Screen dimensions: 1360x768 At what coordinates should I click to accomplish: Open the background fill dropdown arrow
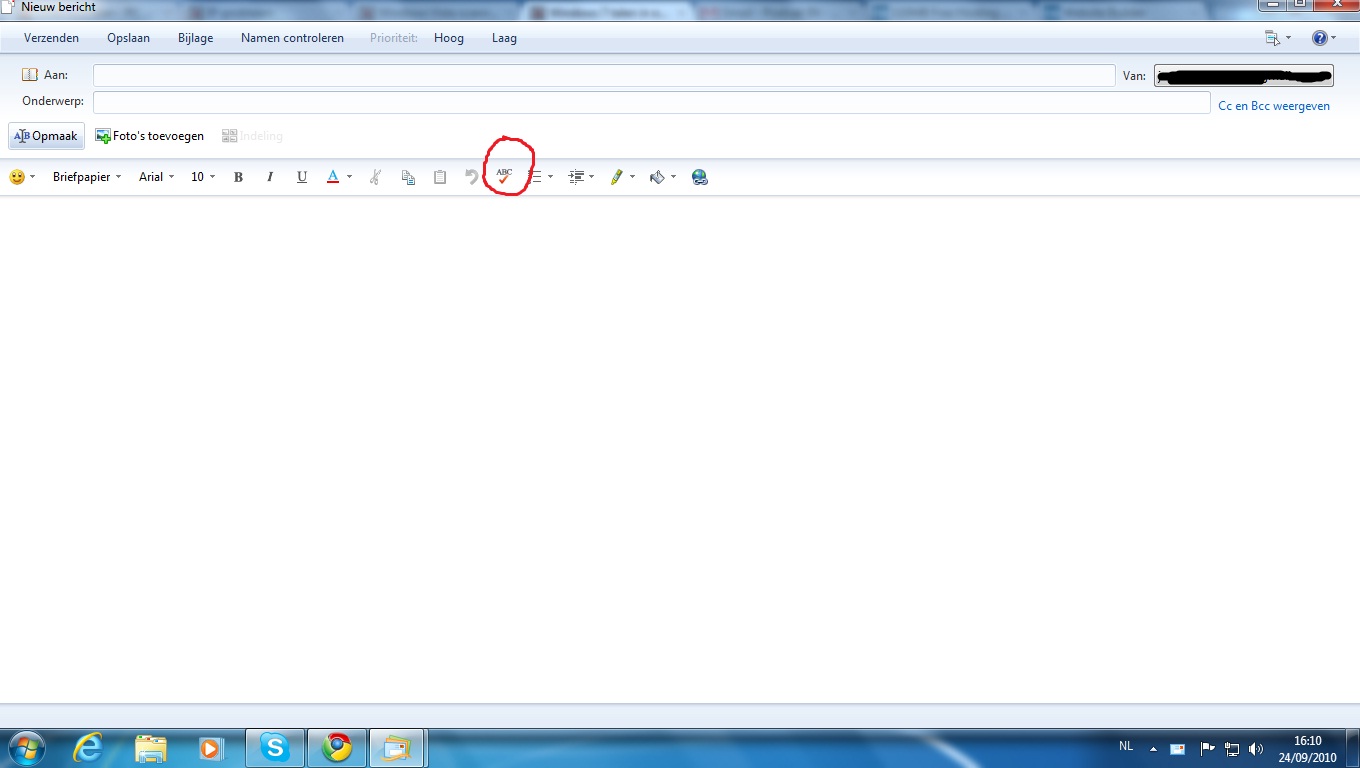tap(673, 177)
